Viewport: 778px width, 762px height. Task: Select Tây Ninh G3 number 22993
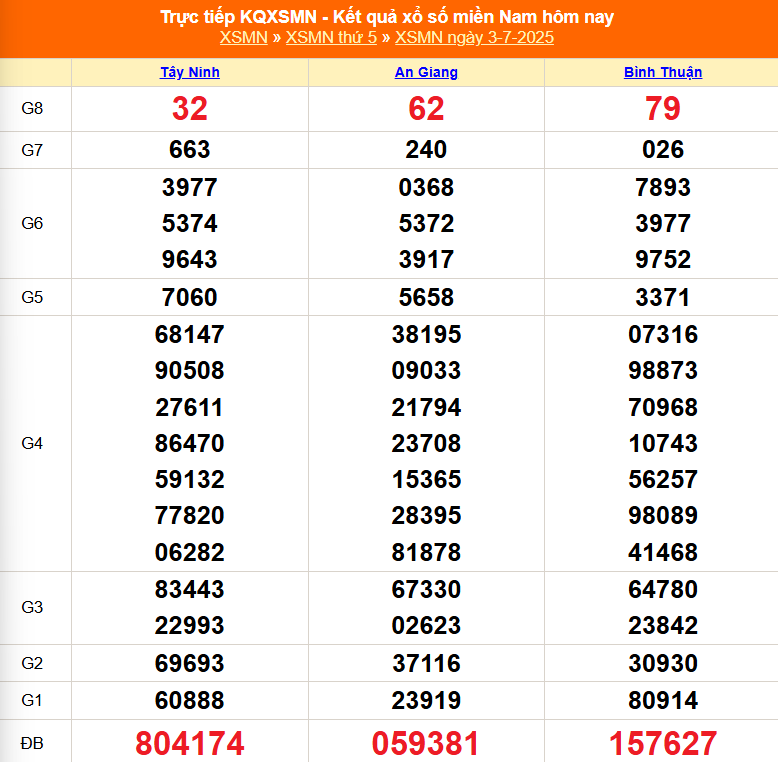pos(190,626)
